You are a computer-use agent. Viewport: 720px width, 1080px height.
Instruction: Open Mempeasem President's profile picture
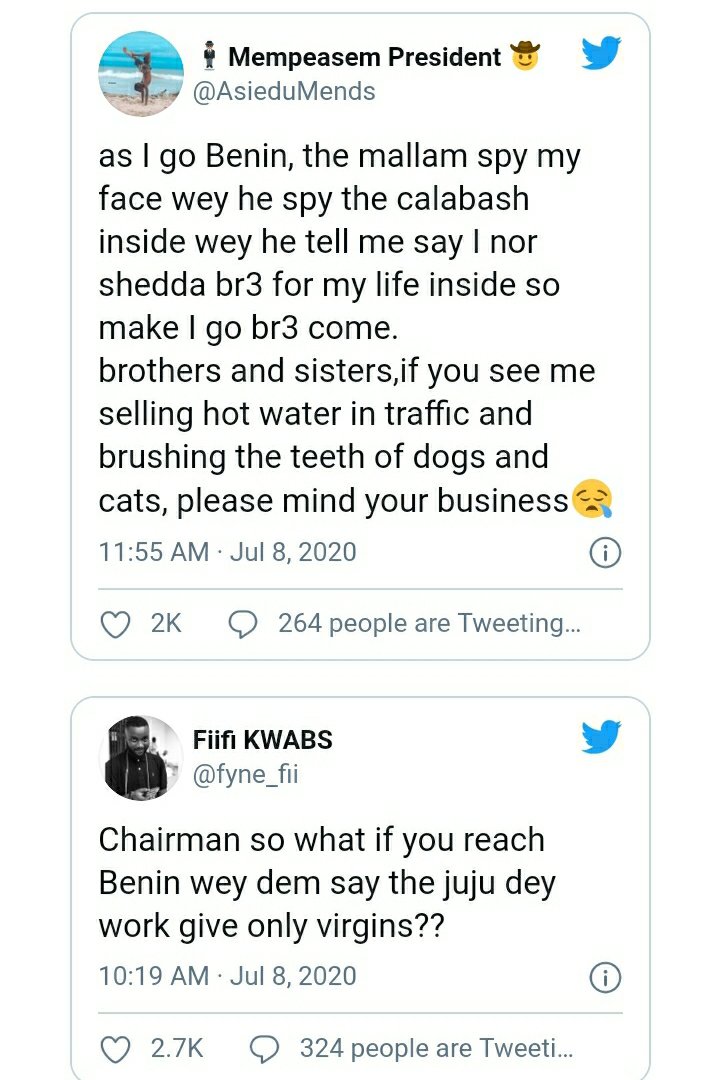(141, 73)
